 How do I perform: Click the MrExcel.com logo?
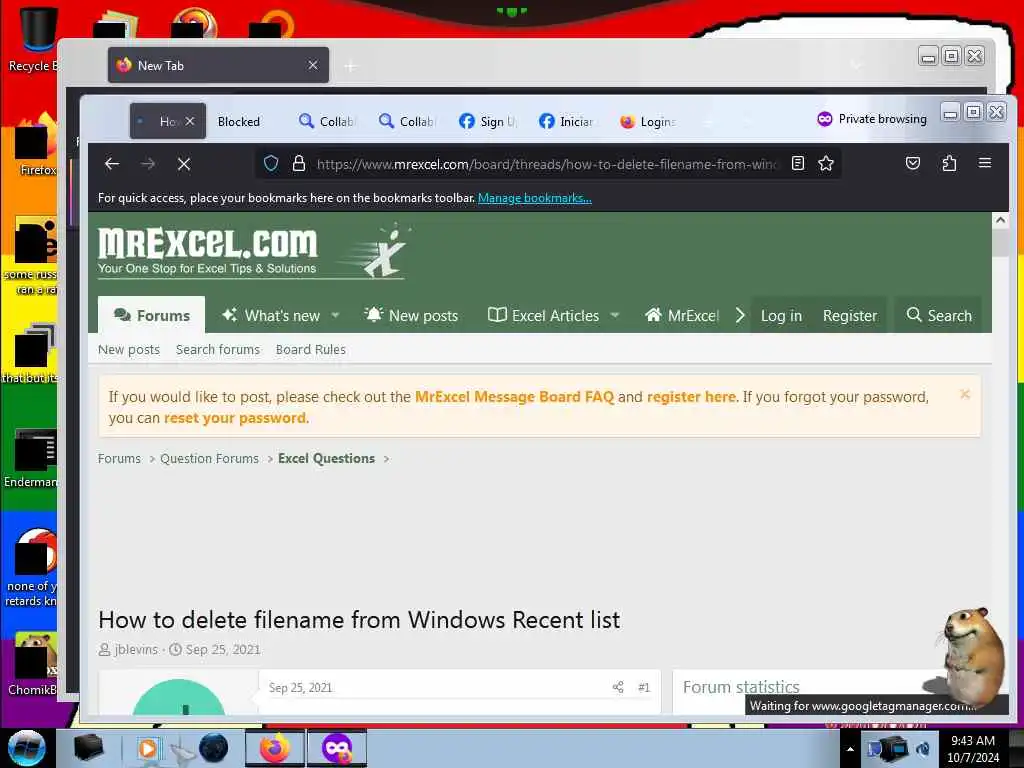[x=251, y=251]
